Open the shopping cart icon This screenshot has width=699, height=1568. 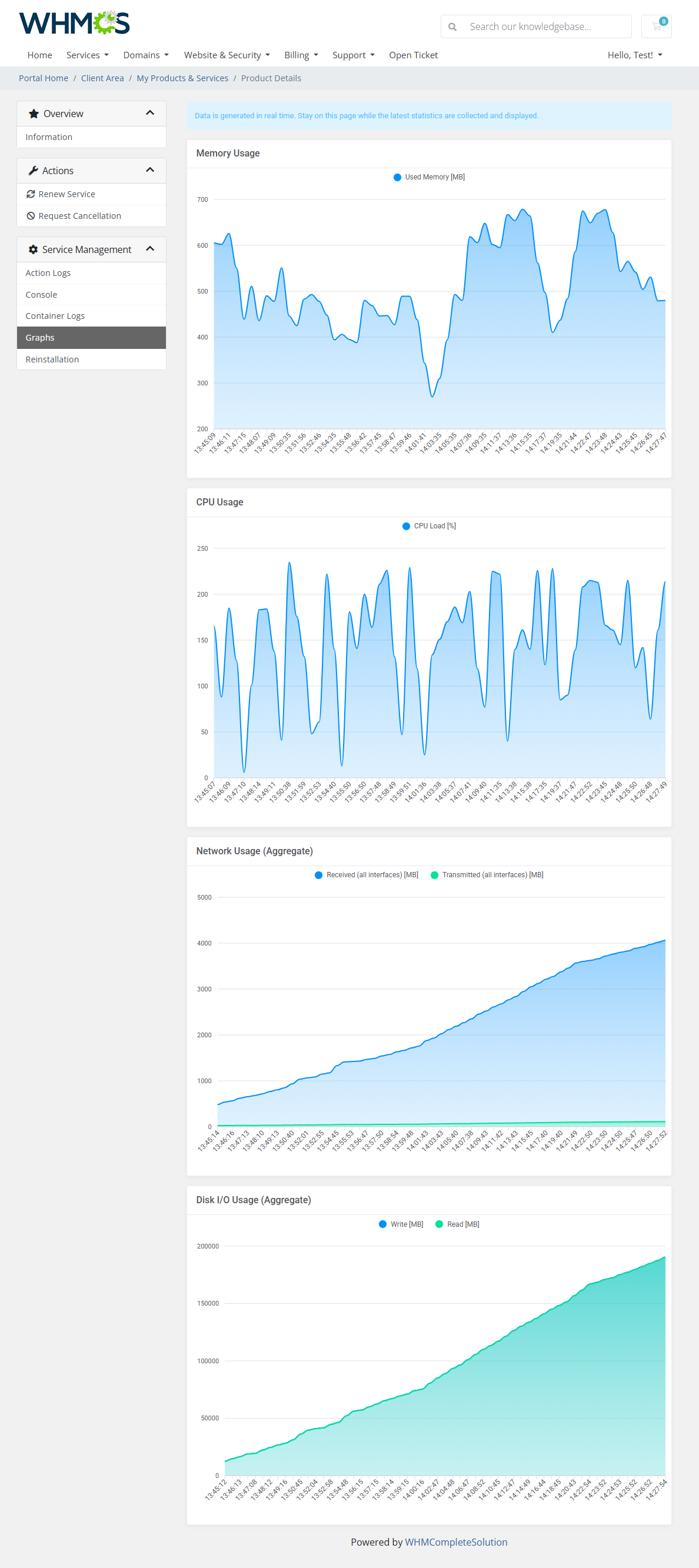click(657, 26)
